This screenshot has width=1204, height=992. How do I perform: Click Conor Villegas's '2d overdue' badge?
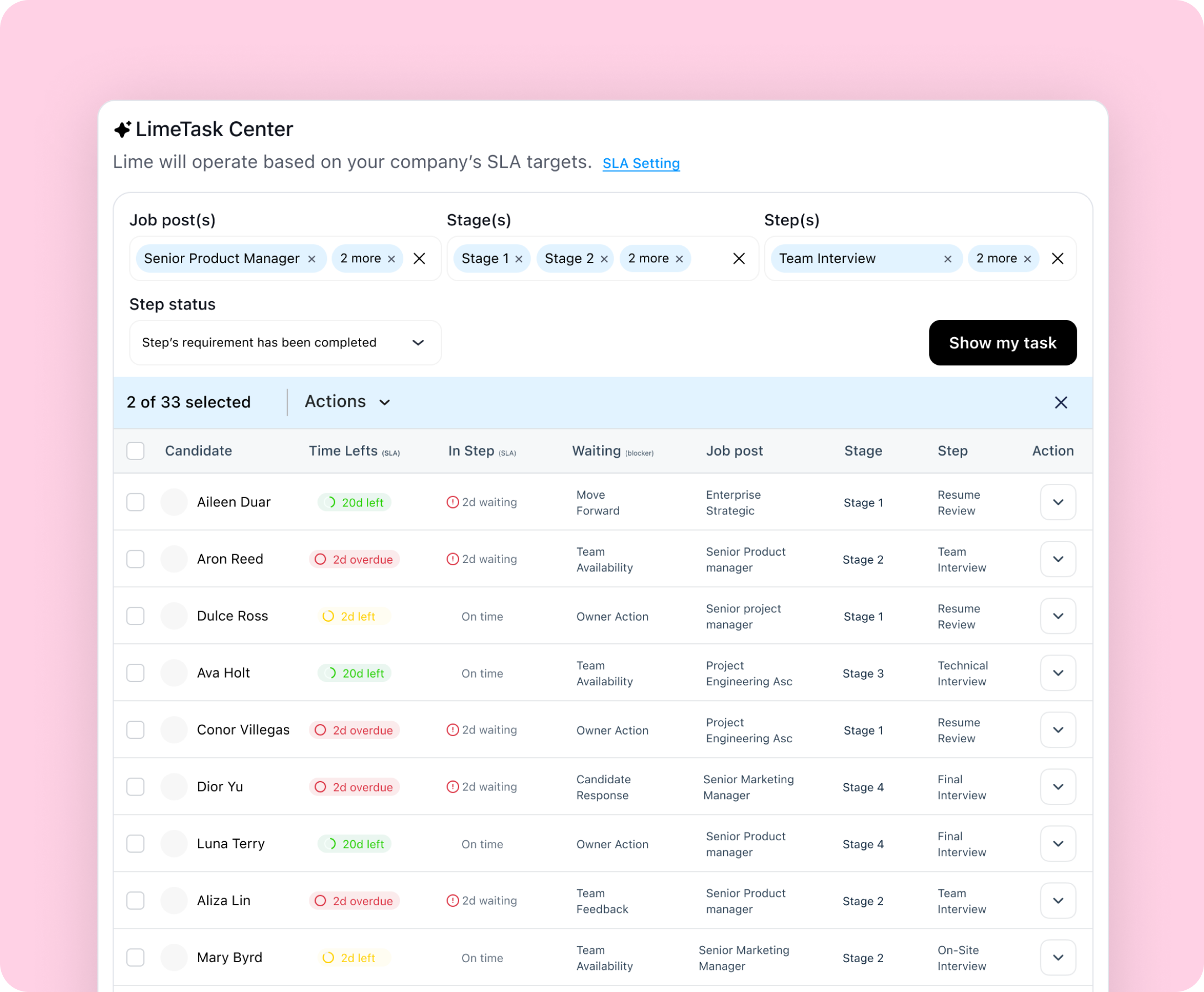tap(354, 730)
